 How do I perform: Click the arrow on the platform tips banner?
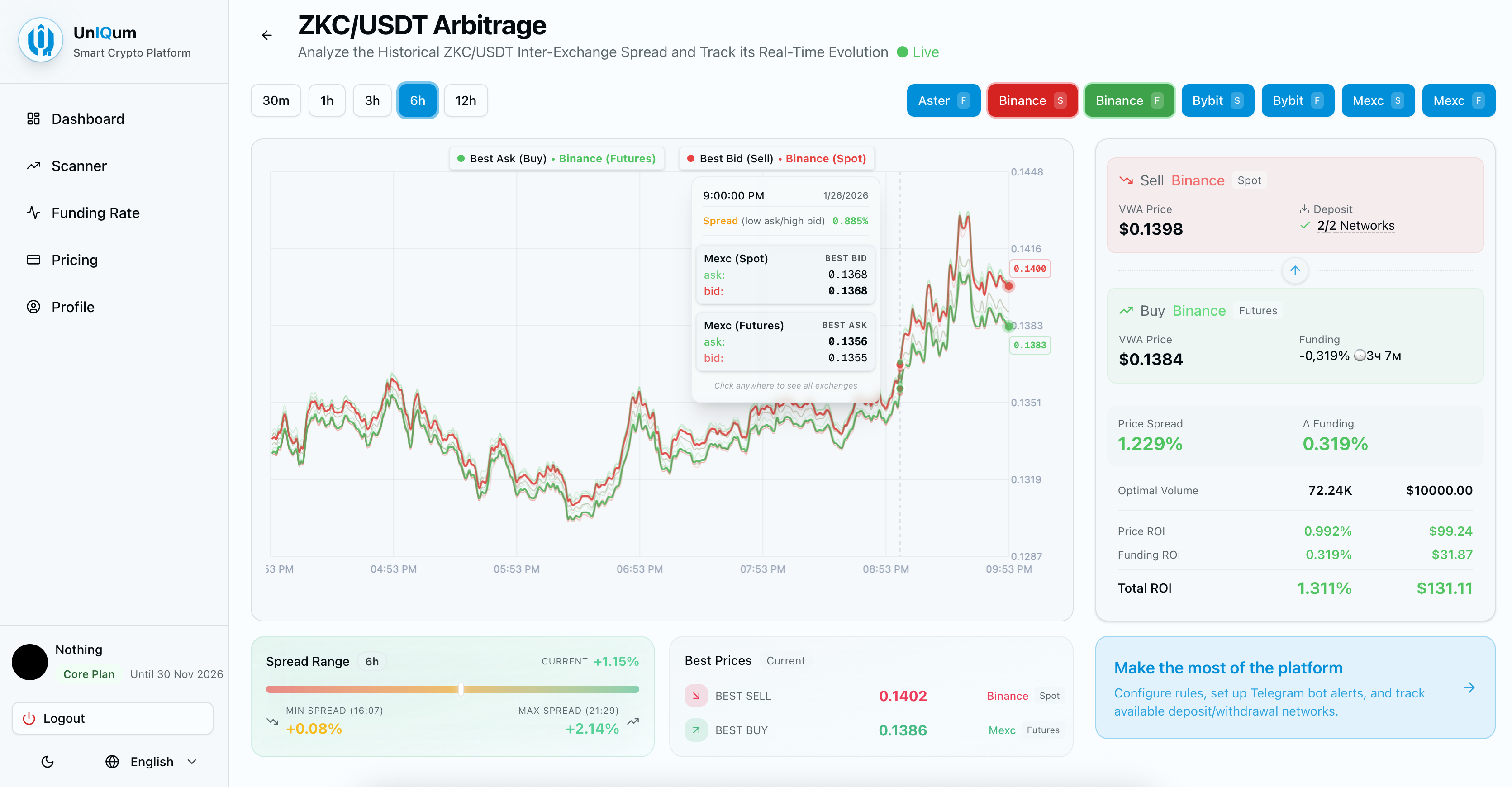pos(1469,687)
